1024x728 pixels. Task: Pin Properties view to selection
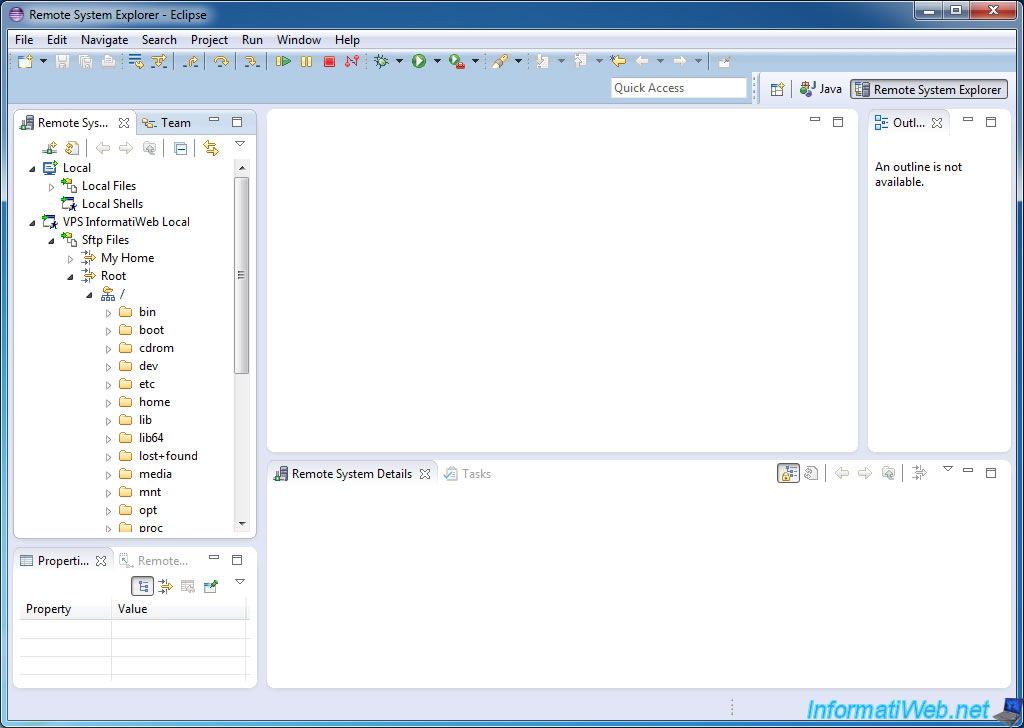point(210,586)
